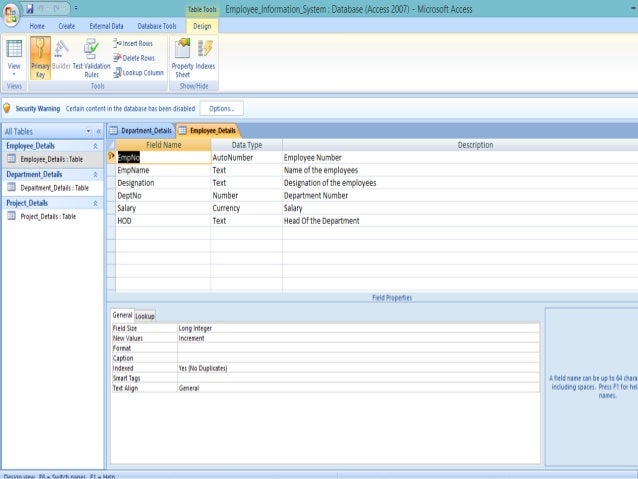The height and width of the screenshot is (479, 638).
Task: Open the External Data tab
Action: [x=106, y=26]
